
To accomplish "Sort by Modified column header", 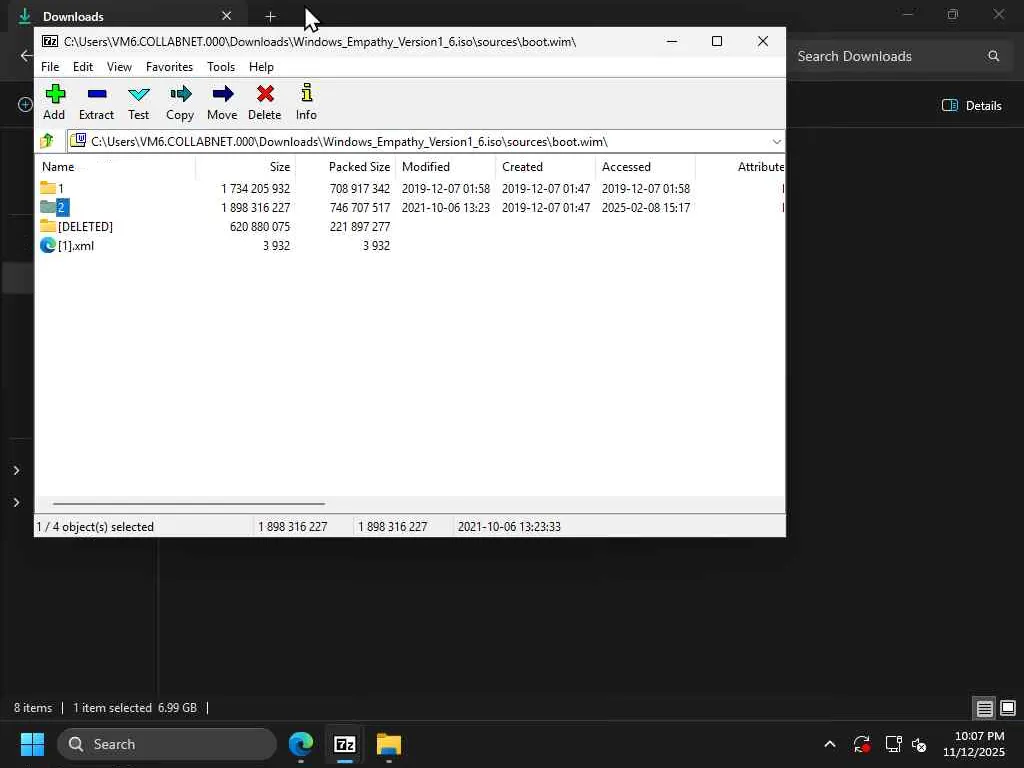I will 445,167.
